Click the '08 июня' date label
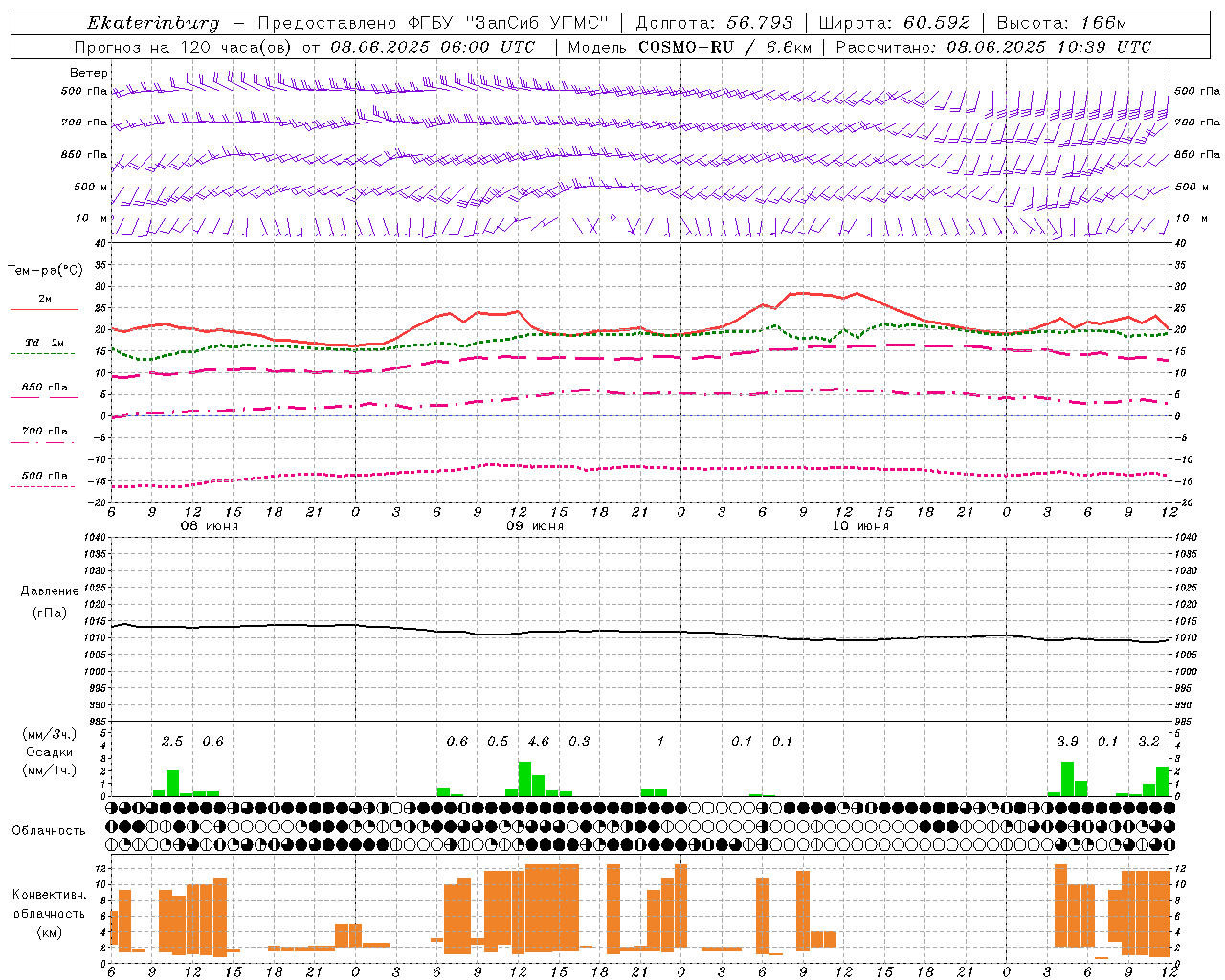The image size is (1225, 980). click(x=210, y=526)
